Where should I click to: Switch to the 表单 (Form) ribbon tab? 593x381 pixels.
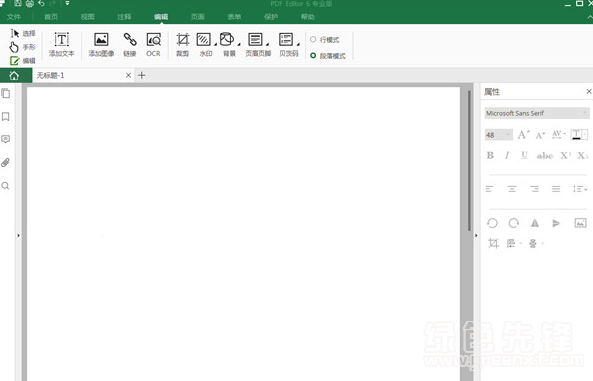(234, 17)
